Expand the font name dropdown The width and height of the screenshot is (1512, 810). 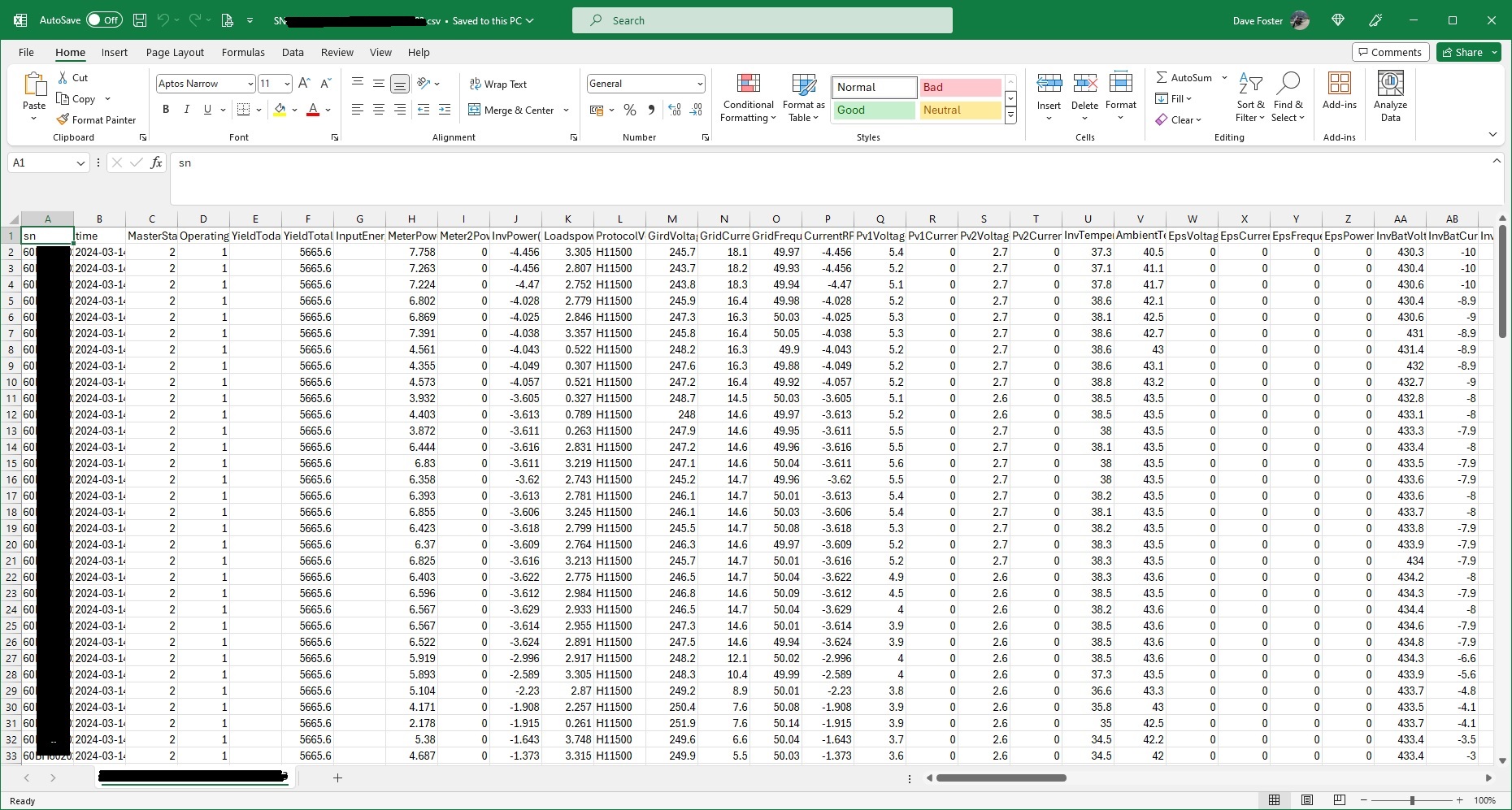250,84
